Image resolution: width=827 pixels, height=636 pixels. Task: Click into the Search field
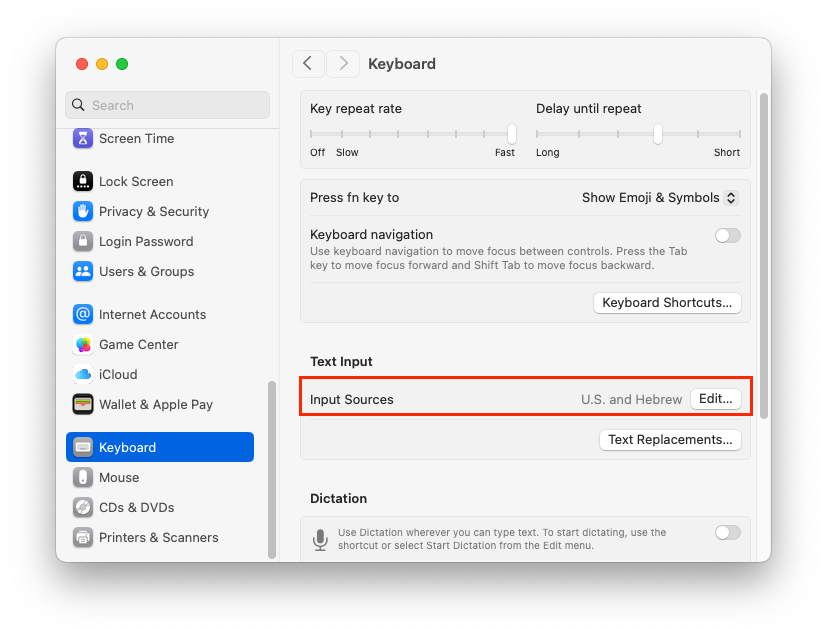[168, 105]
